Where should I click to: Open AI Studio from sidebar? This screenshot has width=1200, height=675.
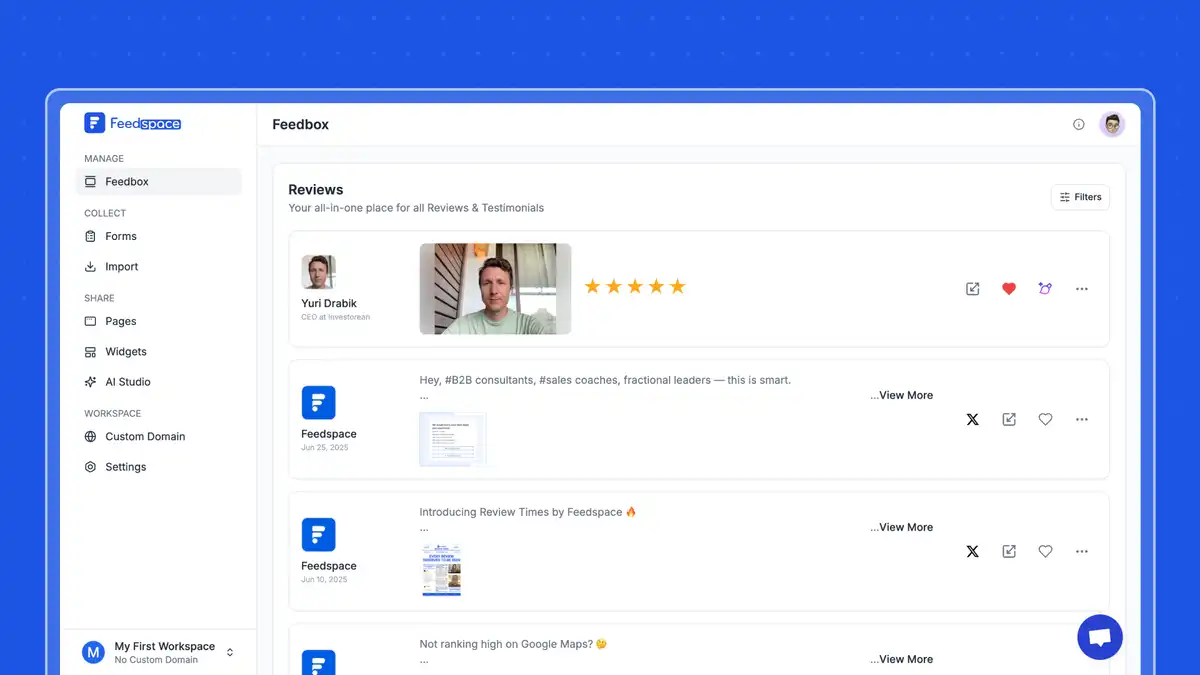[128, 382]
